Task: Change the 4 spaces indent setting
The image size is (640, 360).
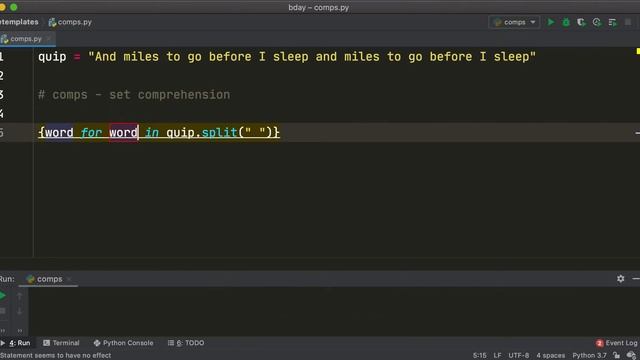Action: tap(551, 356)
